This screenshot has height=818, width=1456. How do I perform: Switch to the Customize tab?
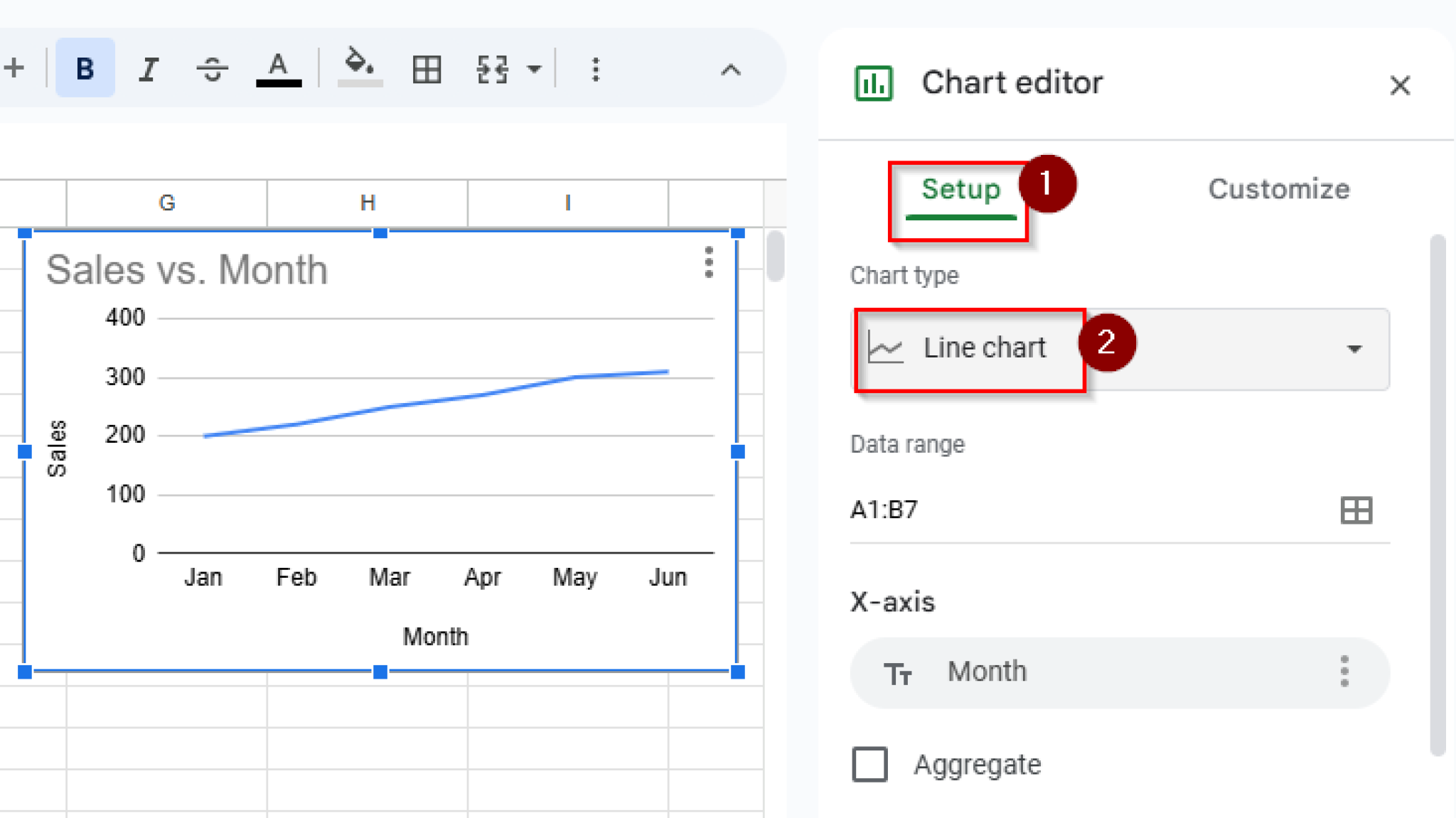coord(1278,189)
